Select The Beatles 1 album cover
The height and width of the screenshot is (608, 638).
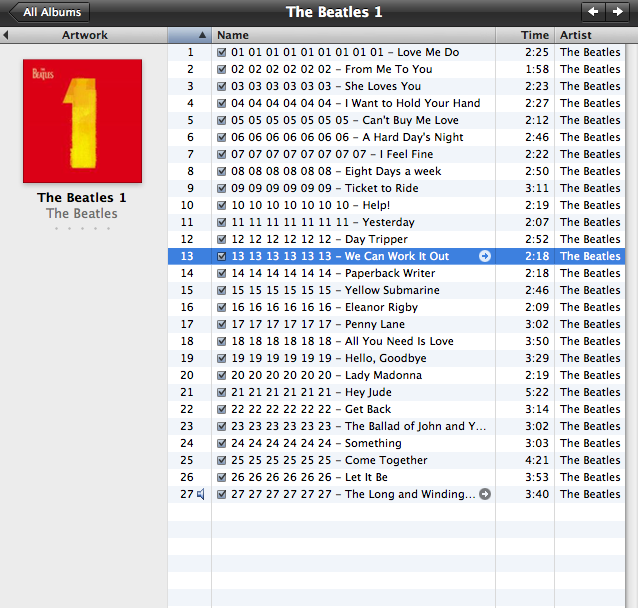83,121
